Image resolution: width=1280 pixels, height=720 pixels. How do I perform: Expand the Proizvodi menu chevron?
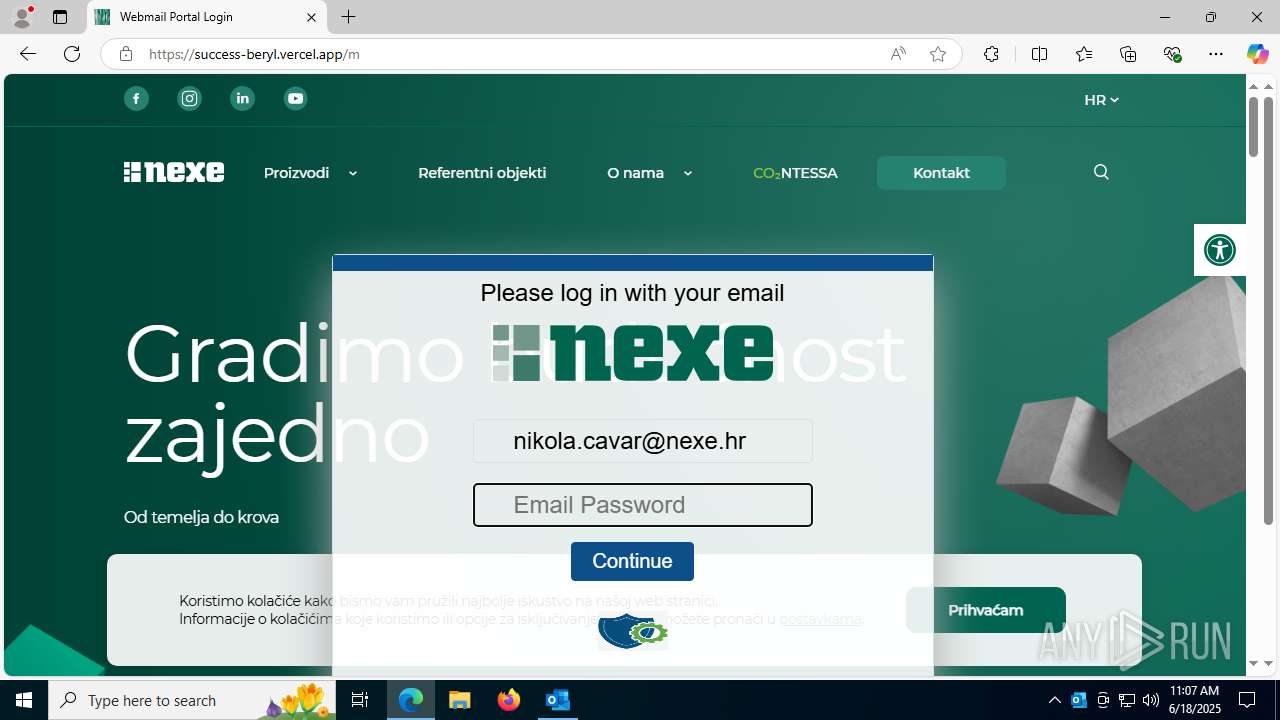[352, 174]
